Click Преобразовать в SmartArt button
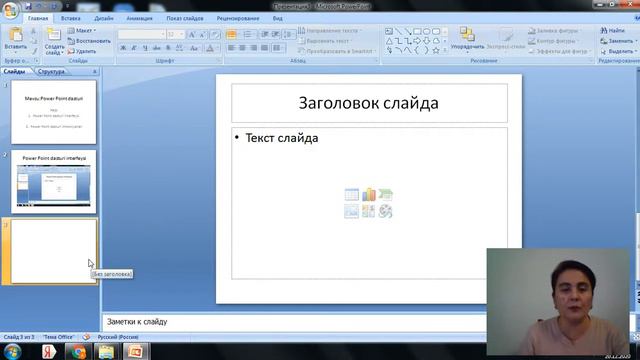 point(336,51)
